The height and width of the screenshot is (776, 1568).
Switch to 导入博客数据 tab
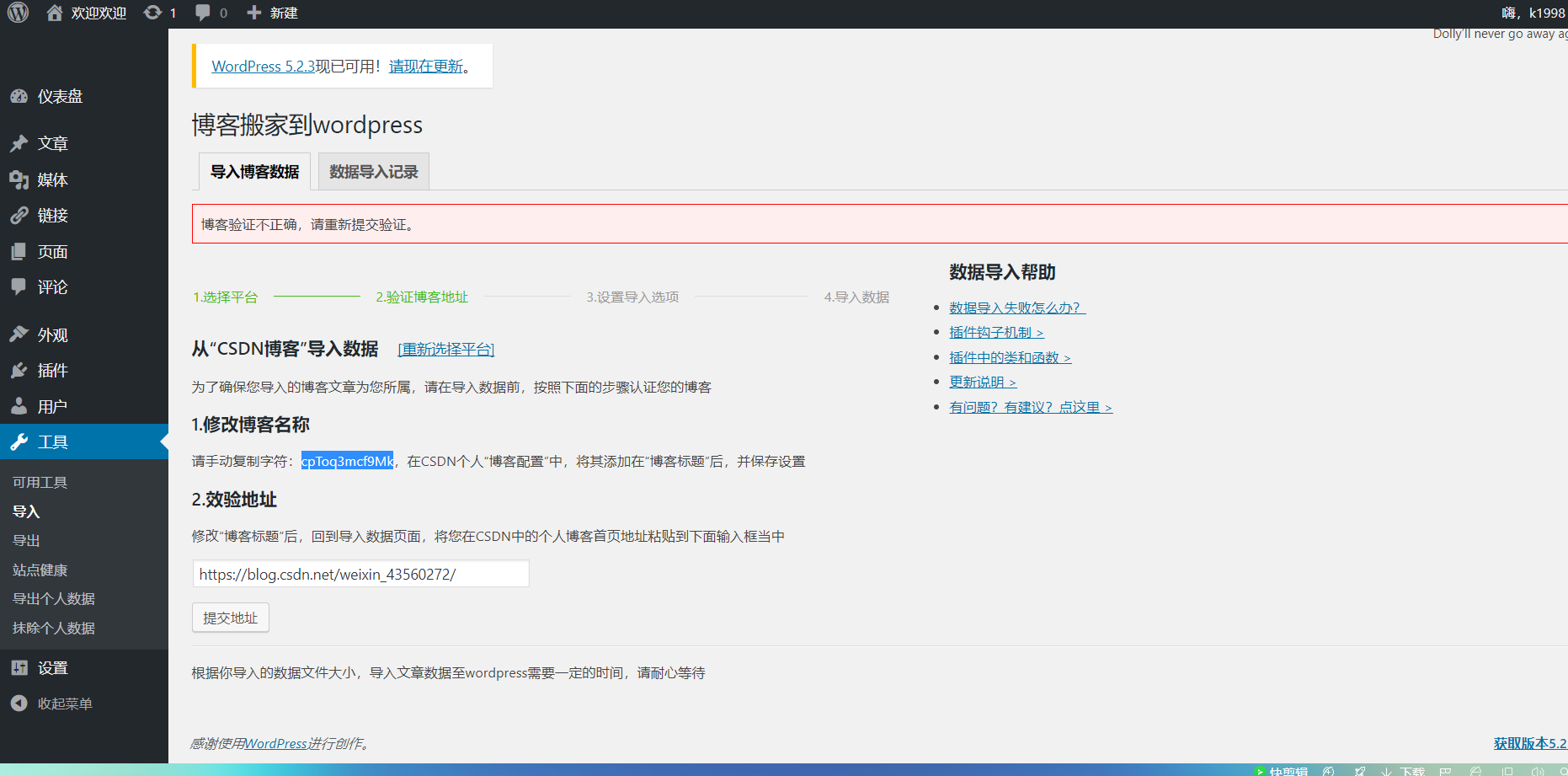[x=254, y=172]
